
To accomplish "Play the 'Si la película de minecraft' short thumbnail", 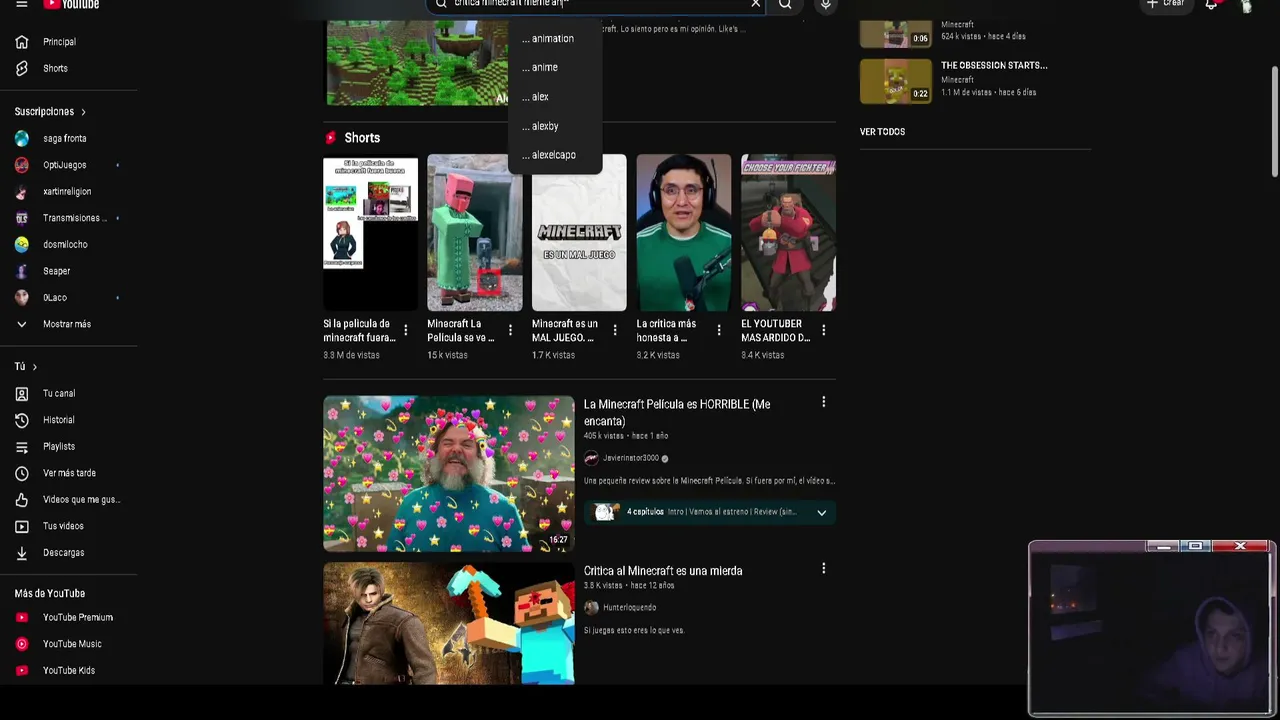I will tap(370, 232).
